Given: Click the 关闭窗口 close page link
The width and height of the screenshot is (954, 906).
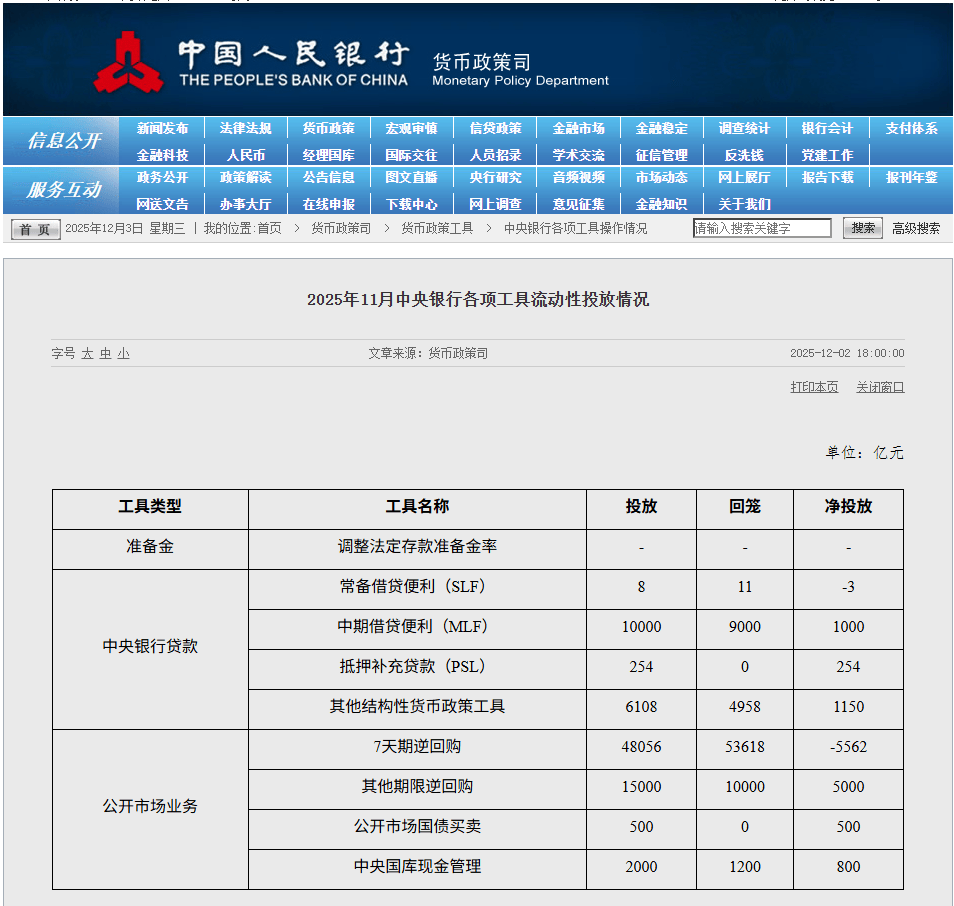Looking at the screenshot, I should click(x=879, y=387).
